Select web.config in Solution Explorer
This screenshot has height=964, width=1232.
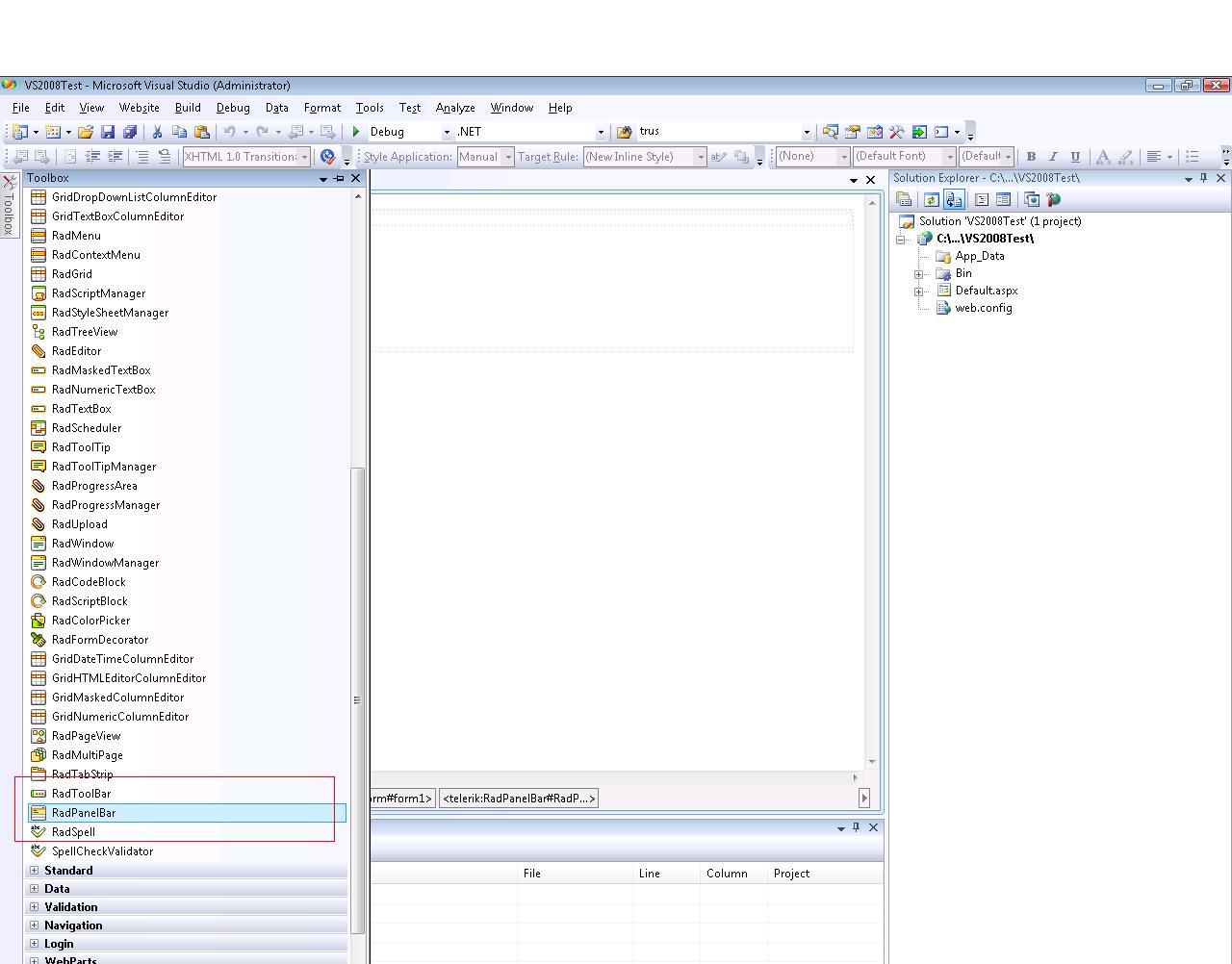point(983,308)
